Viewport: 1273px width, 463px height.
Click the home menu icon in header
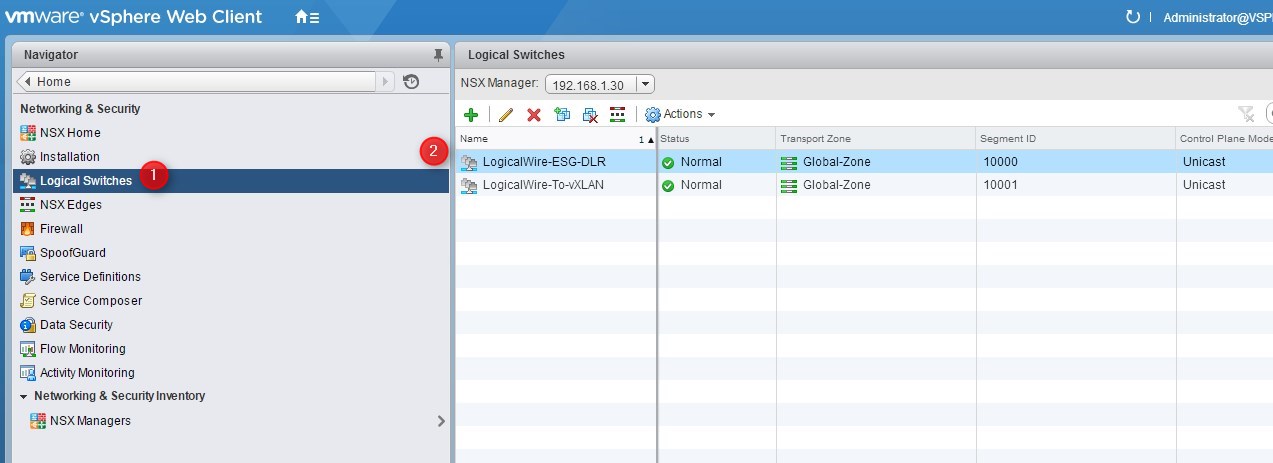pos(307,17)
